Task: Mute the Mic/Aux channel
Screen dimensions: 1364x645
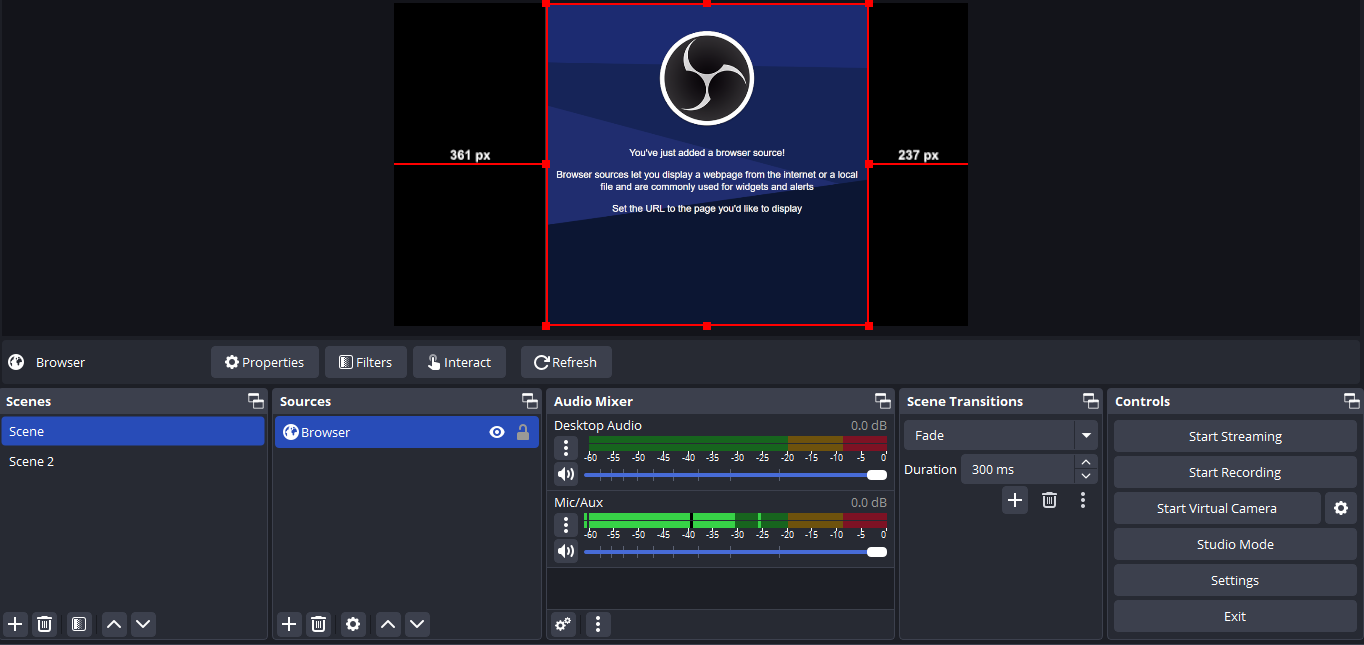Action: (566, 551)
